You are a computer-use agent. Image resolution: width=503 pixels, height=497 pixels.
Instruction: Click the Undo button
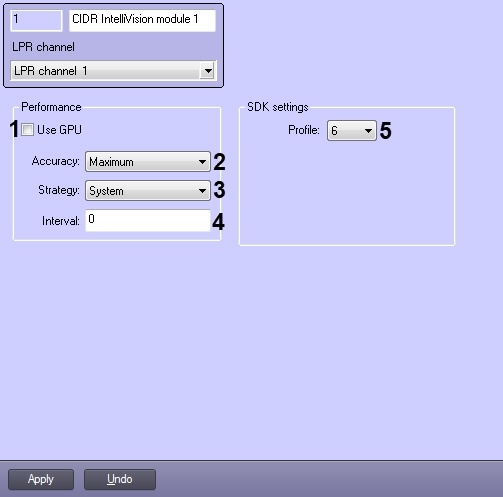120,479
